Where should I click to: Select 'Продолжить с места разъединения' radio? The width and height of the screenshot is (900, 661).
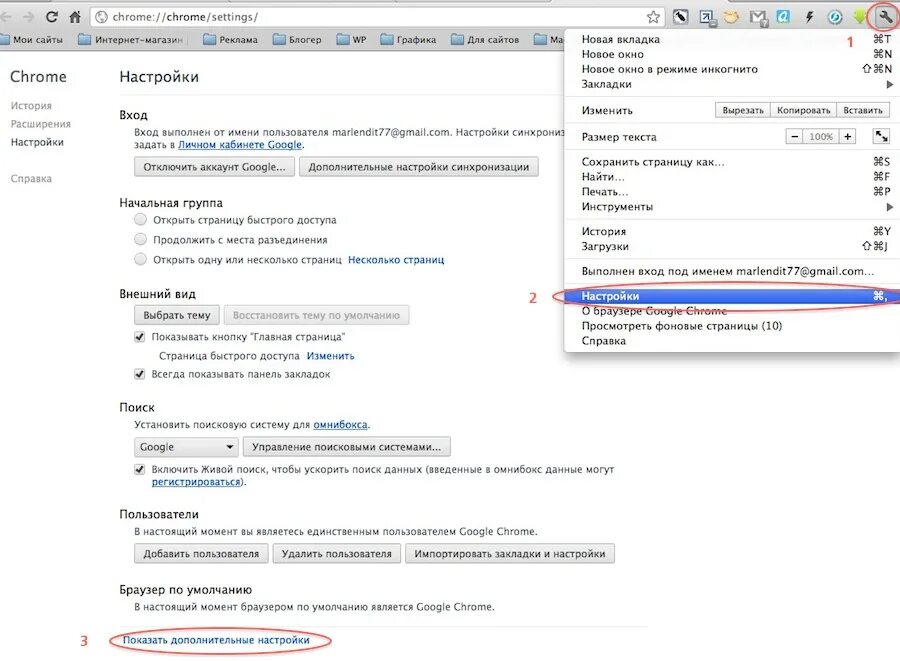point(140,239)
